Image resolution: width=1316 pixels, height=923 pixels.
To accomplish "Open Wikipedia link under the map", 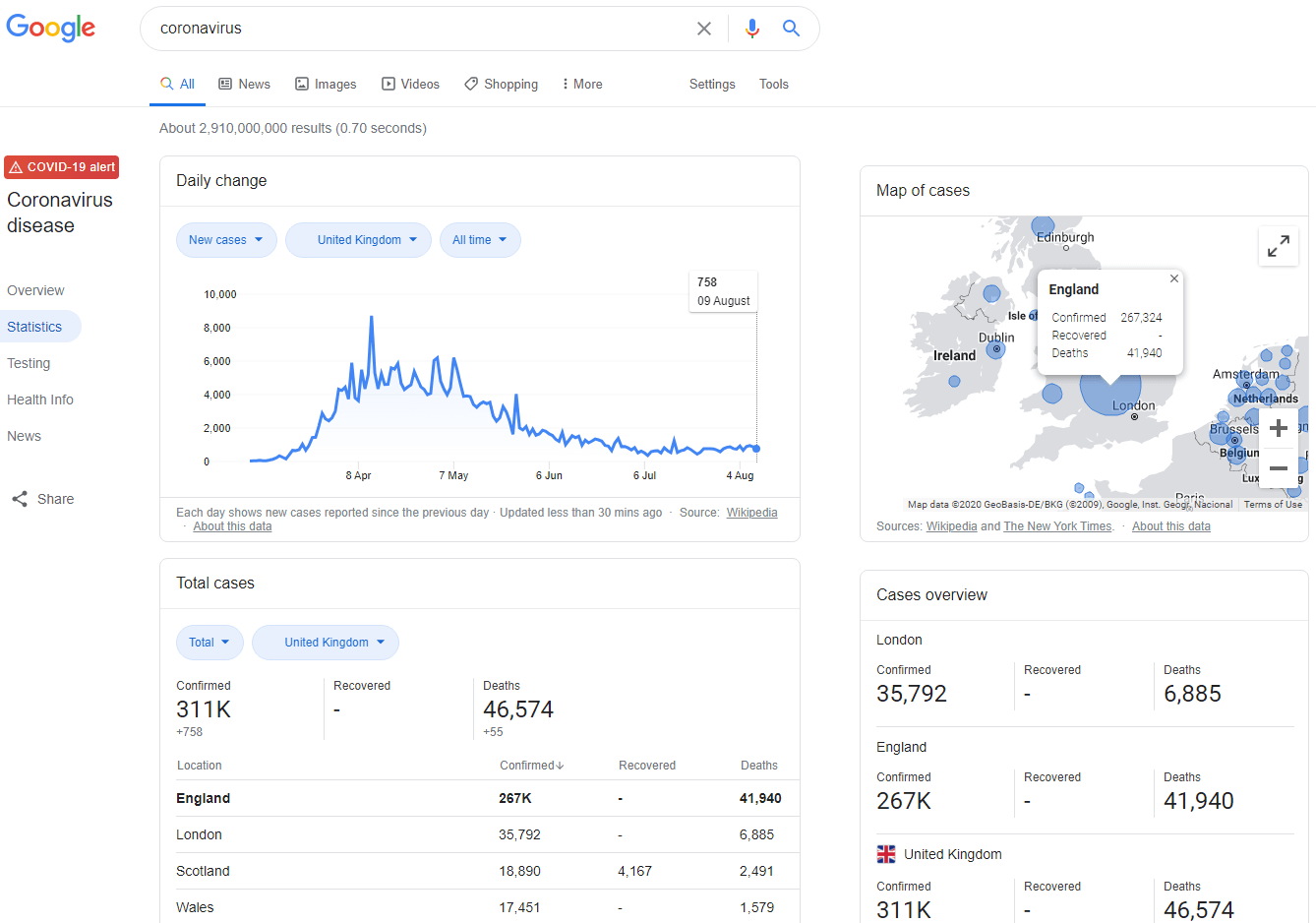I will pyautogui.click(x=951, y=526).
